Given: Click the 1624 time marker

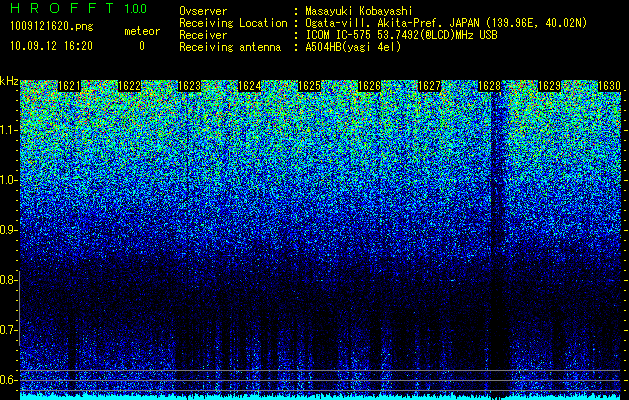Looking at the screenshot, I should [x=250, y=86].
